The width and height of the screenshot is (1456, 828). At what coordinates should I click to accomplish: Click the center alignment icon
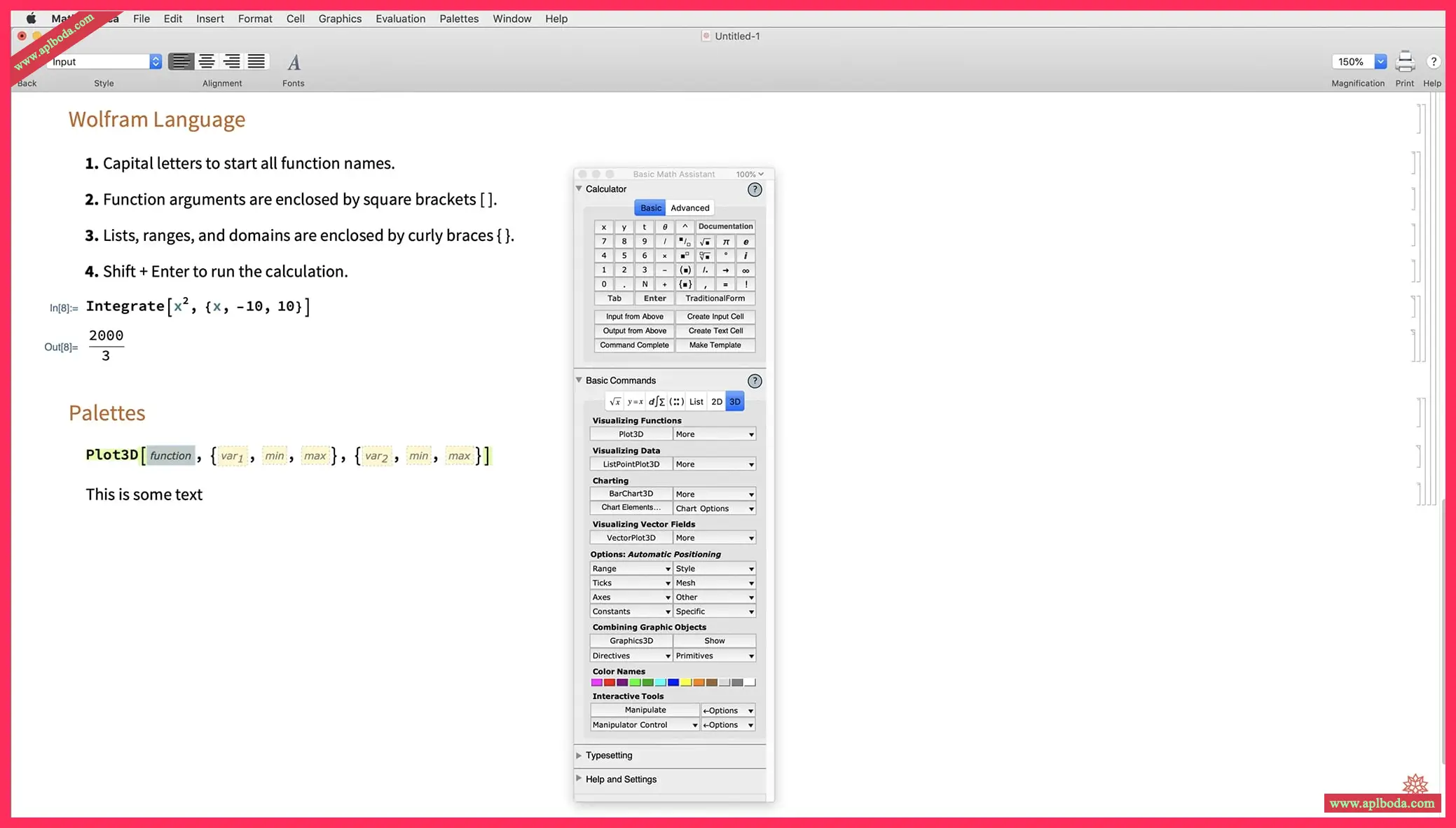pos(206,62)
